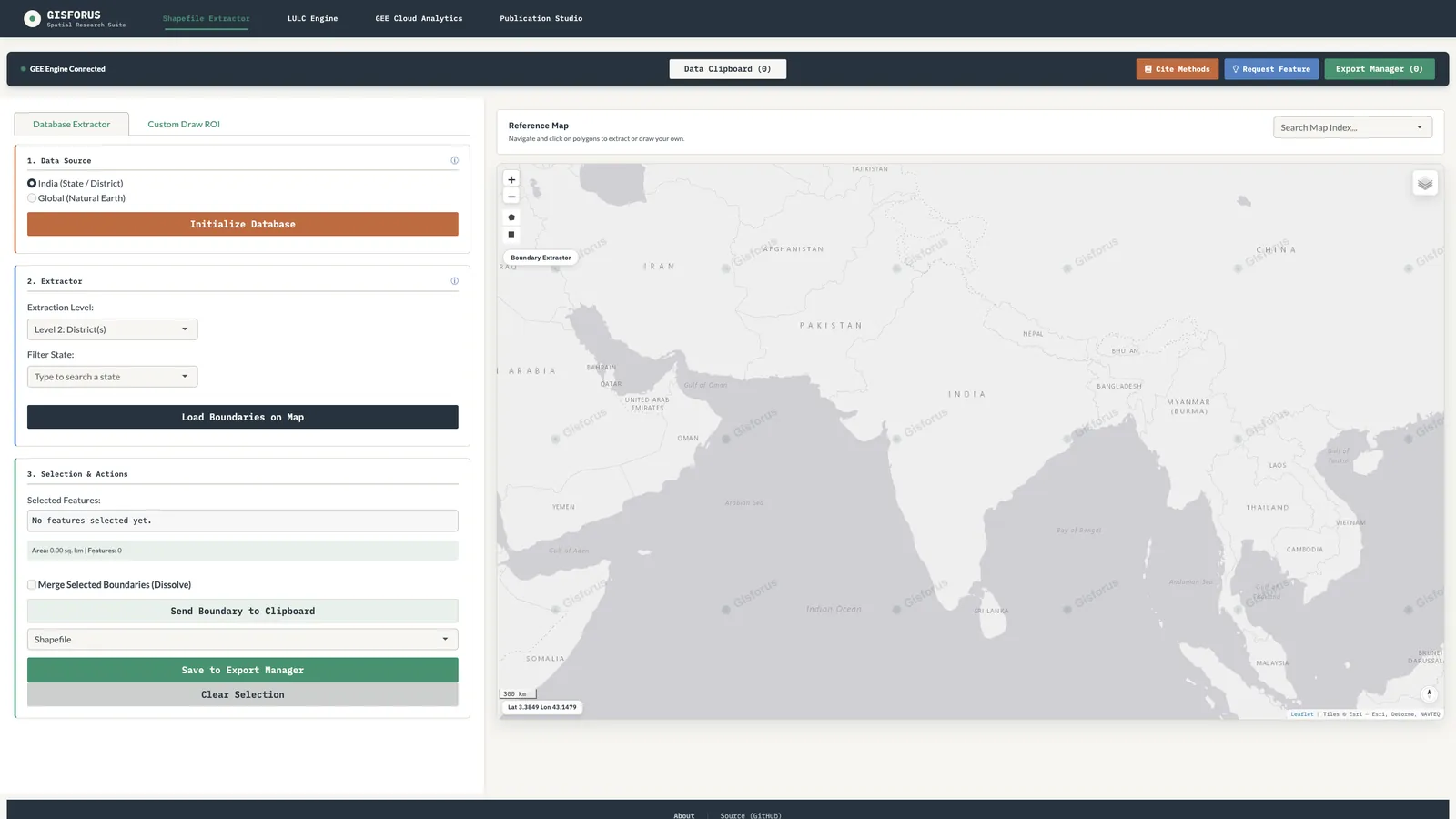Click the Selected Features text box
The image size is (1456, 819).
point(243,521)
